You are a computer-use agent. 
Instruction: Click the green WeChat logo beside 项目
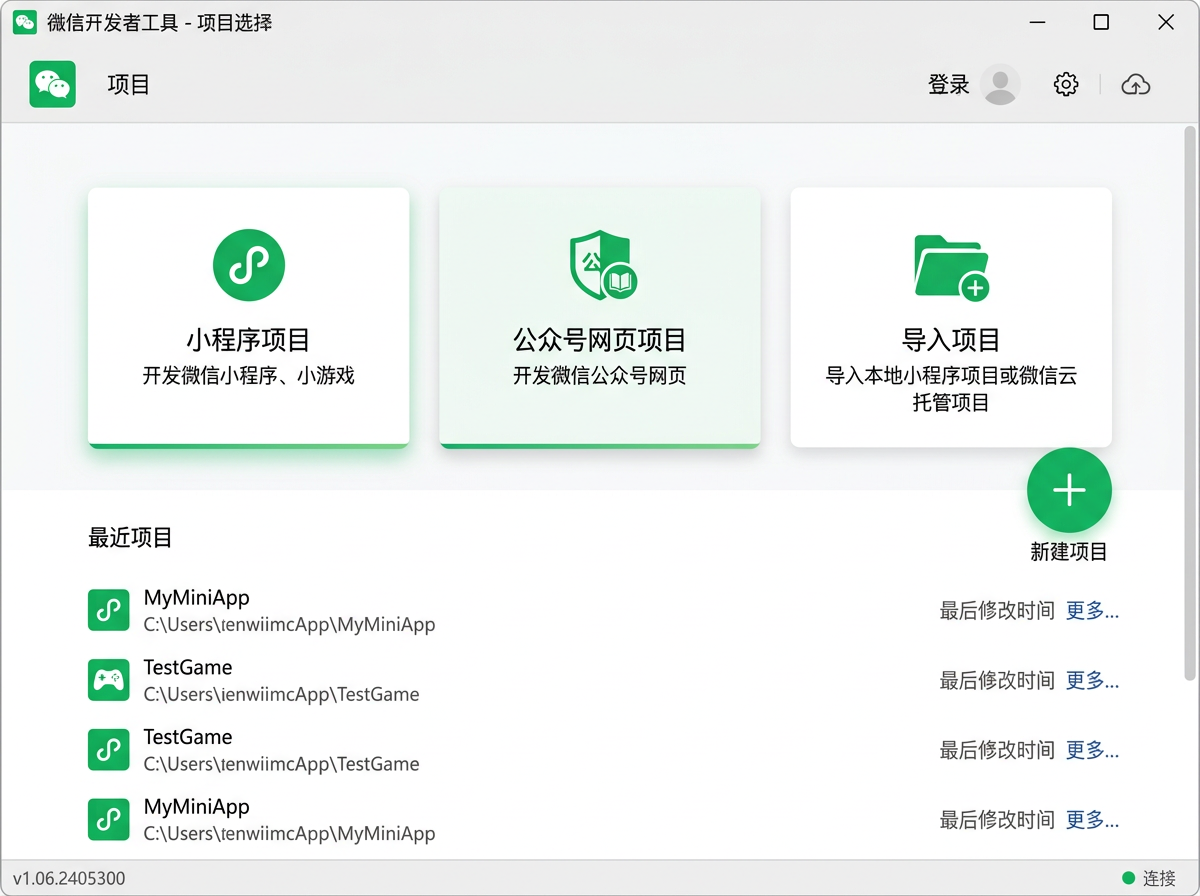(52, 85)
